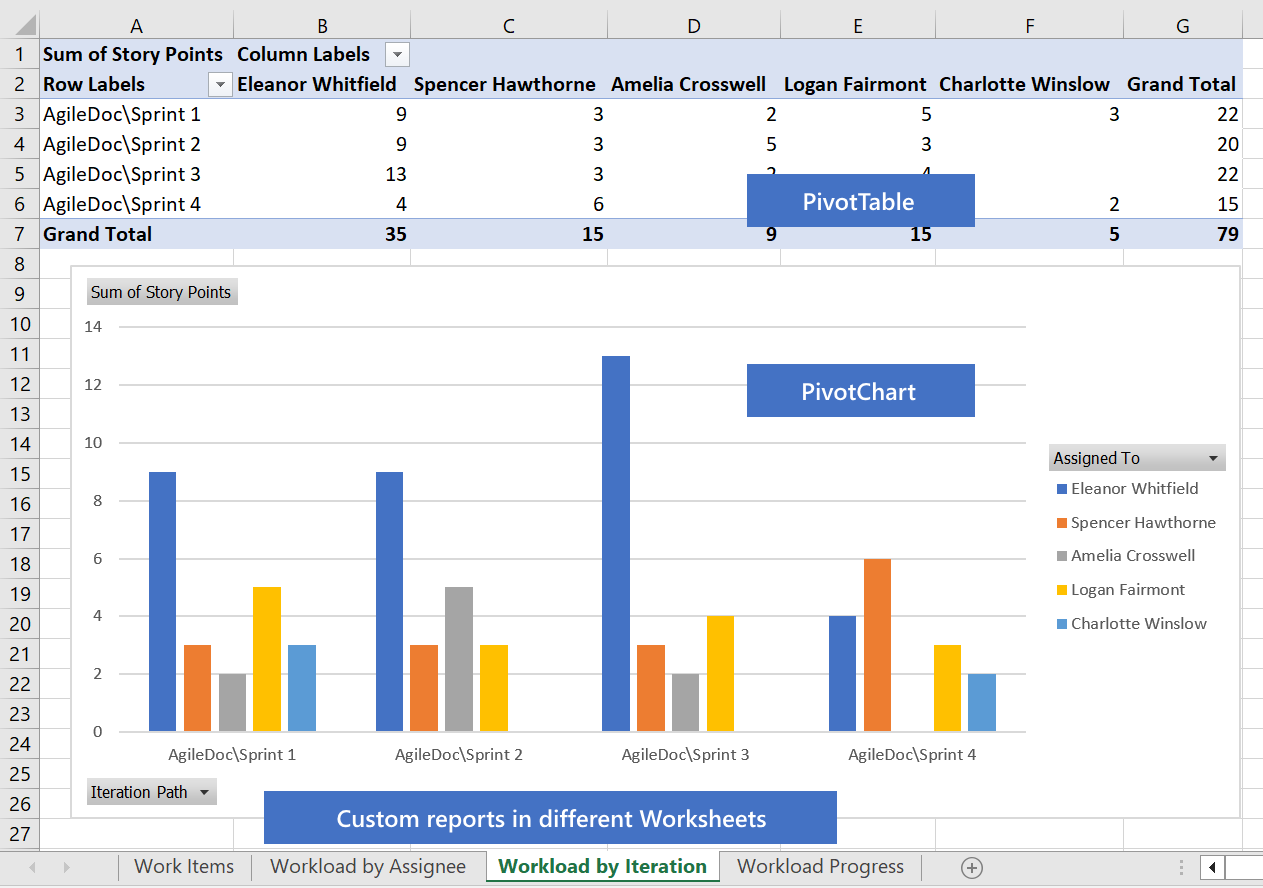This screenshot has width=1263, height=888.
Task: Click the horizontal scrollbar left arrow
Action: (x=1211, y=867)
